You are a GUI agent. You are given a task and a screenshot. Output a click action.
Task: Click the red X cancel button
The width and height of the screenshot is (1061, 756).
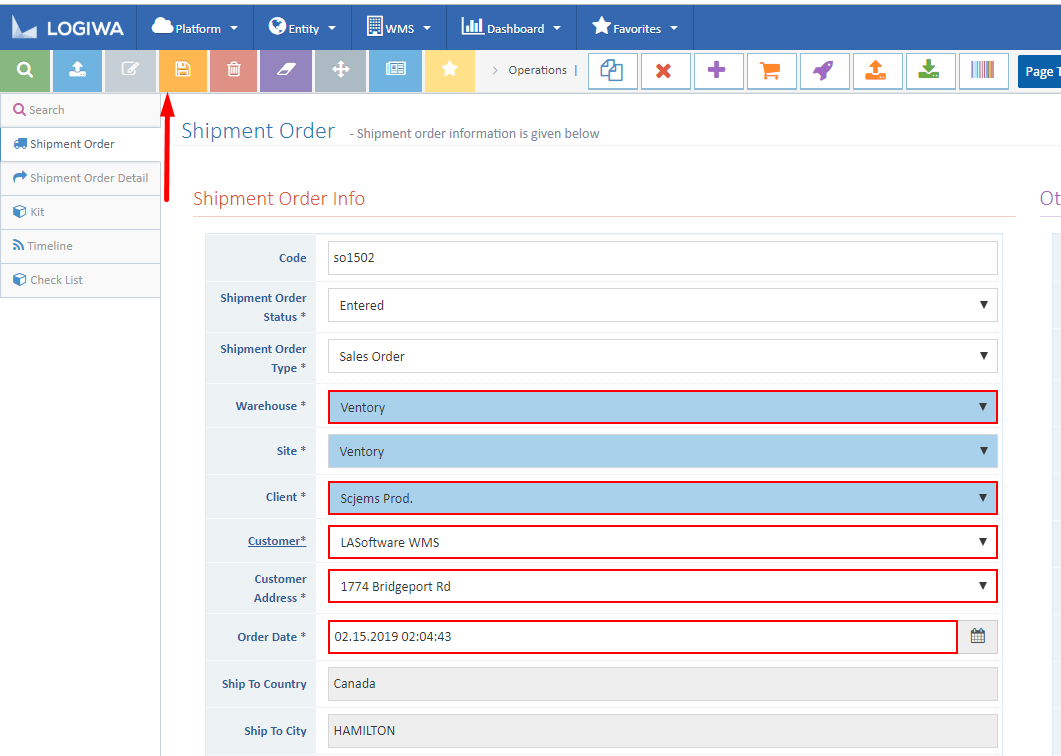tap(665, 71)
